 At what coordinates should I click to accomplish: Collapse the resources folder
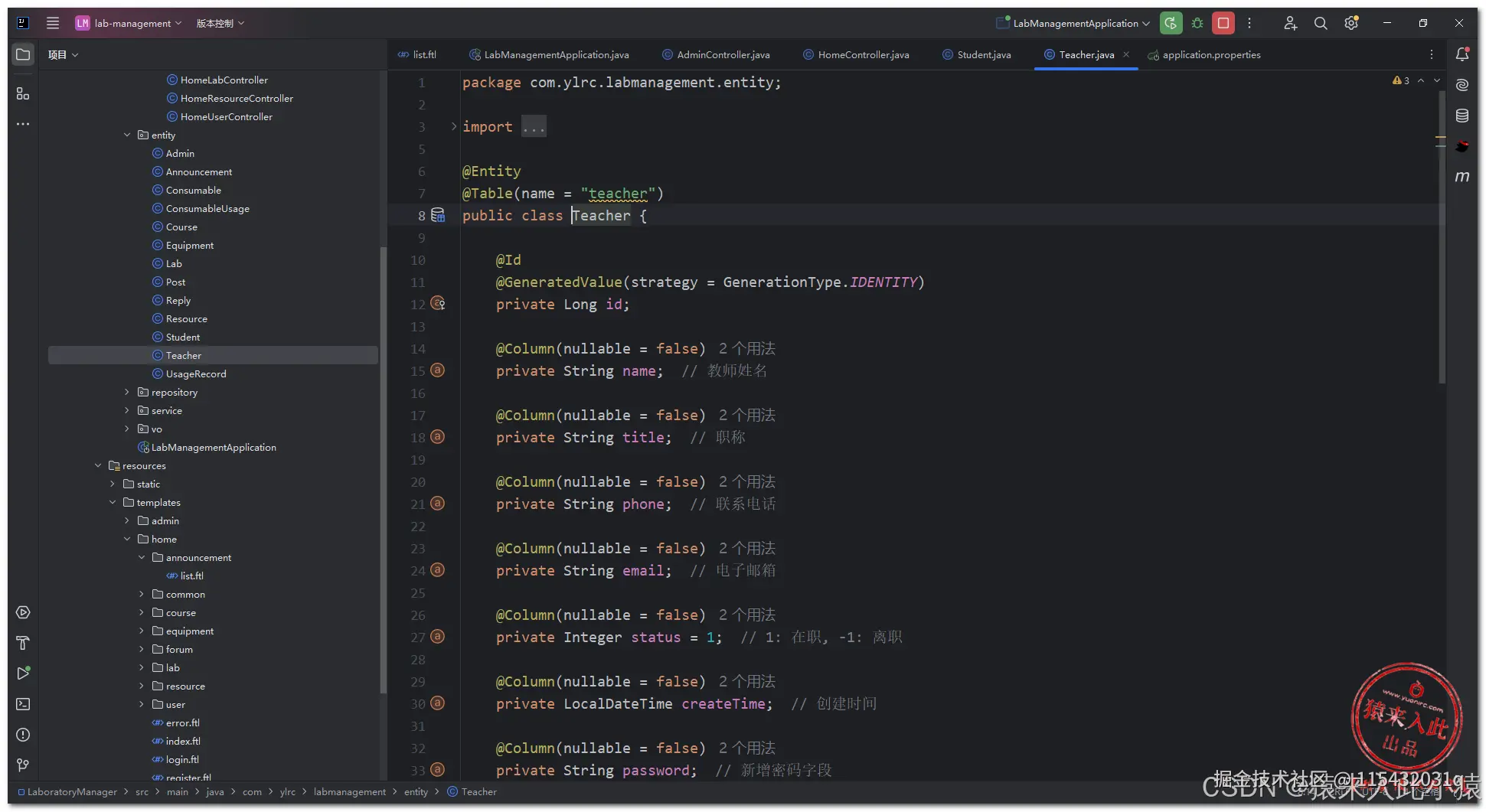[x=98, y=466]
